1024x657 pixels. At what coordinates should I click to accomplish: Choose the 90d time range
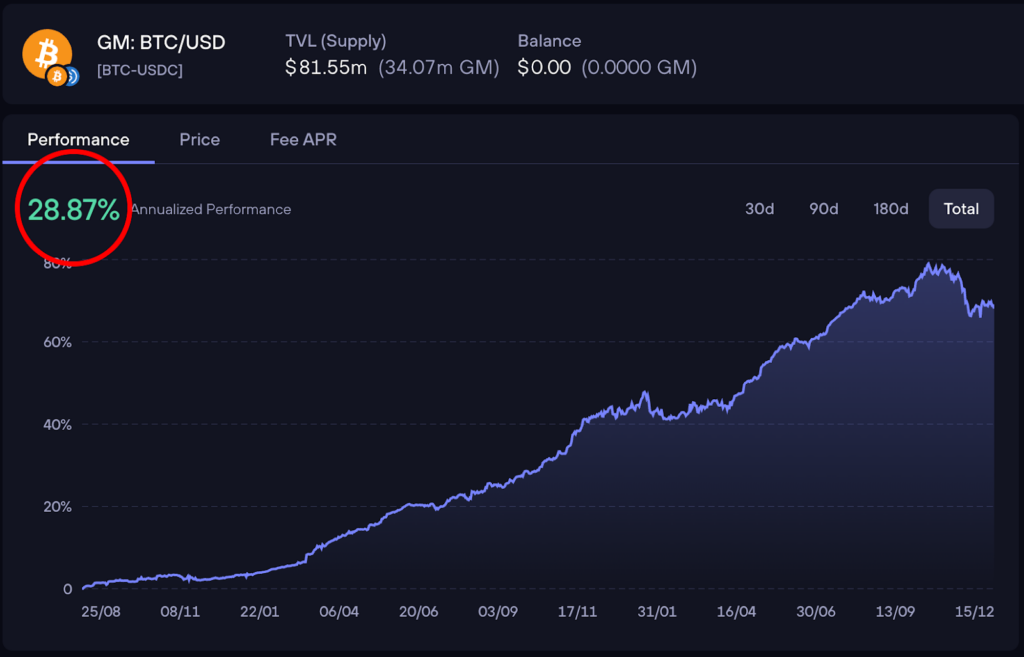pos(823,209)
